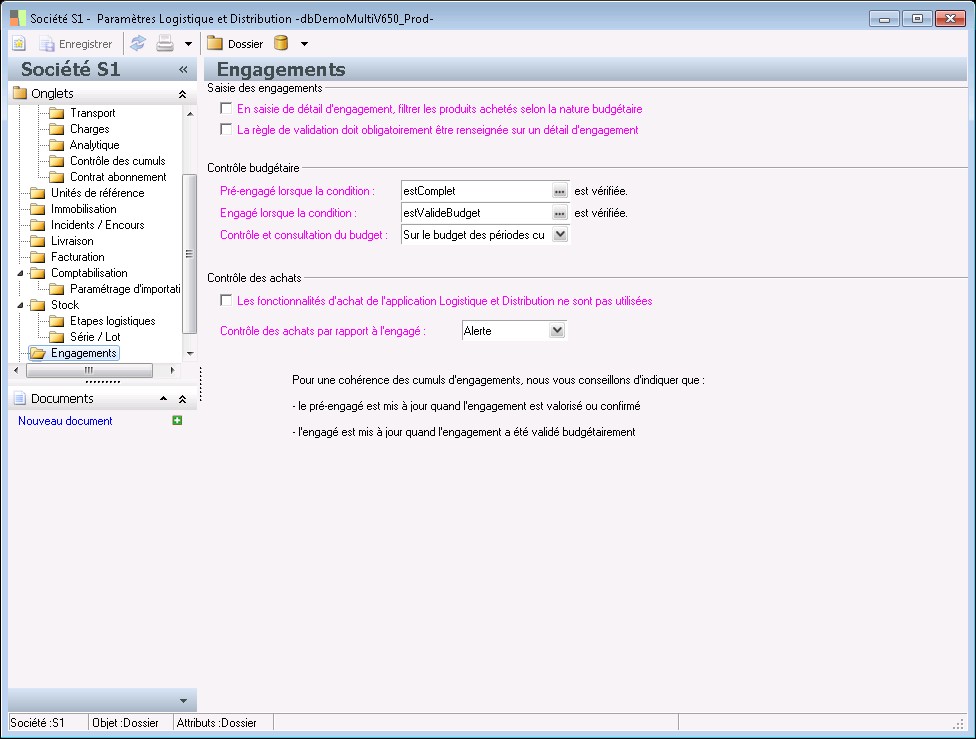Screen dimensions: 976x739
Task: Click the new document icon in toolbar
Action: [19, 44]
